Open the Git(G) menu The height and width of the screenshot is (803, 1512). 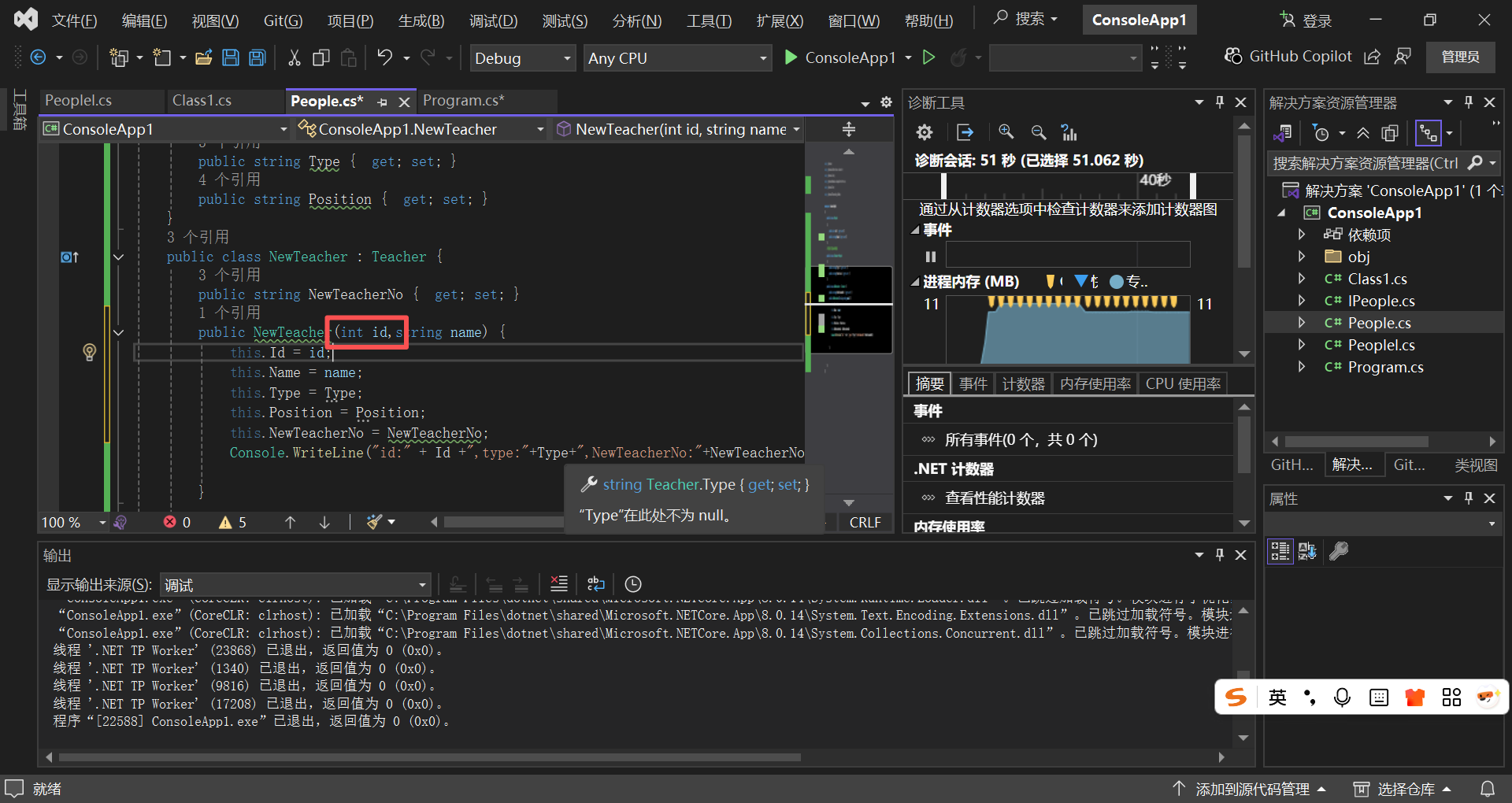coord(283,20)
